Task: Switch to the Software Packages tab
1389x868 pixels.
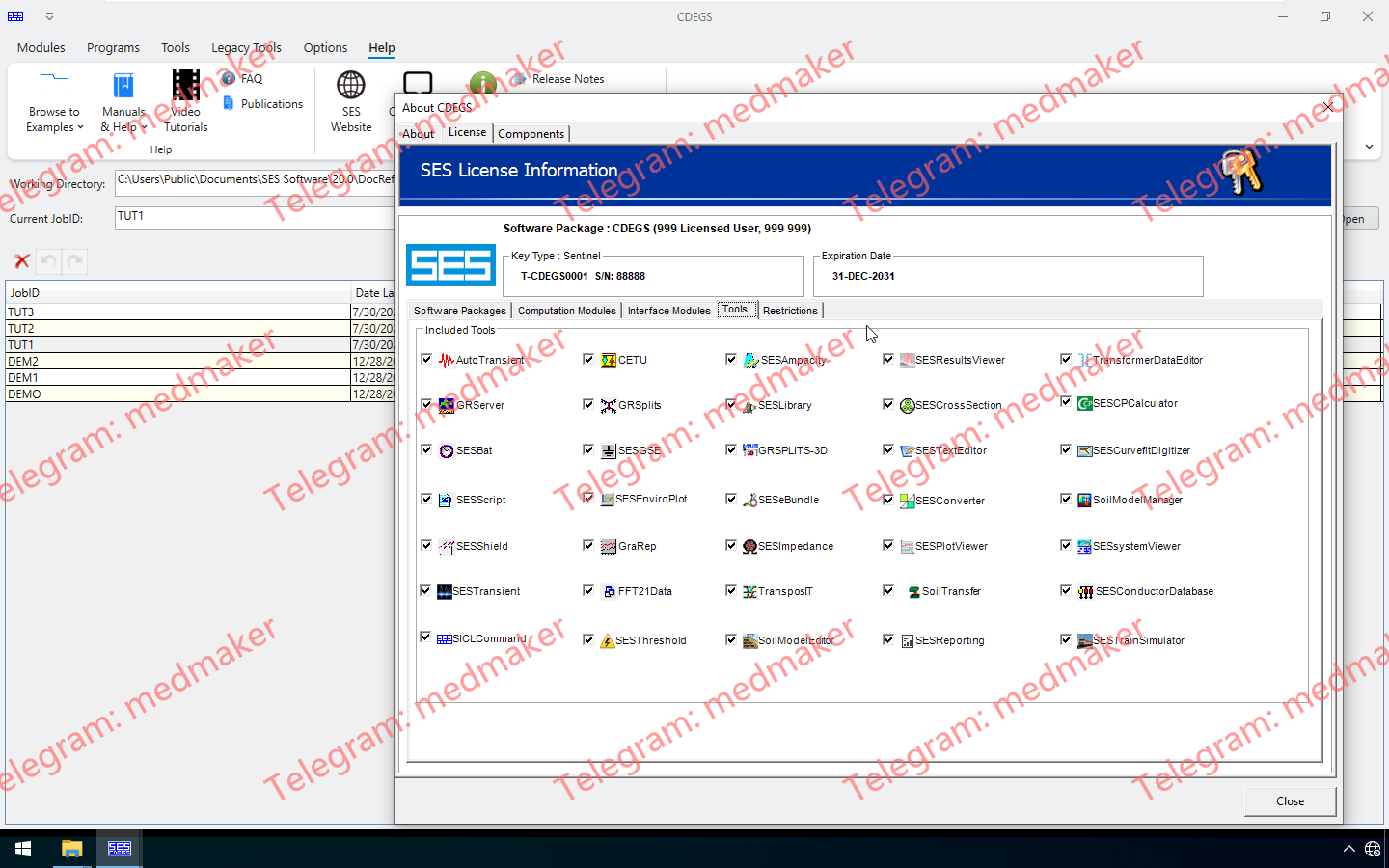Action: click(459, 311)
